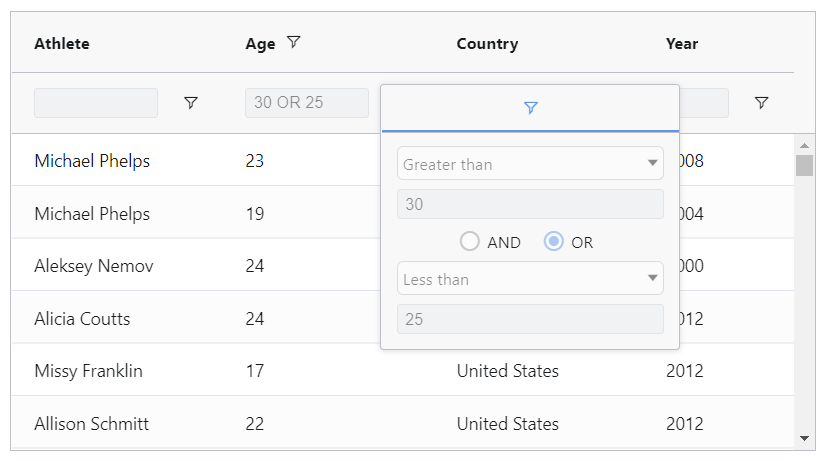Open Athlete column floating filter button

[191, 103]
